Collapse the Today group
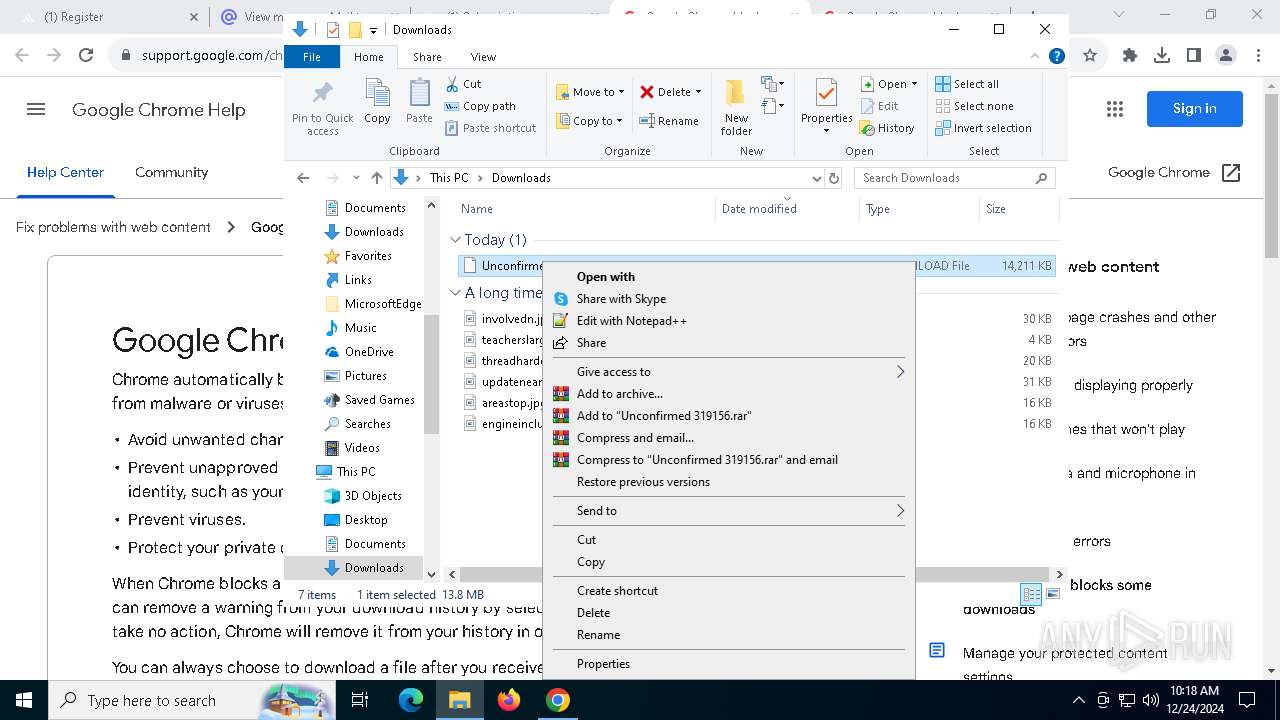Screen dimensions: 1280x720 point(455,240)
